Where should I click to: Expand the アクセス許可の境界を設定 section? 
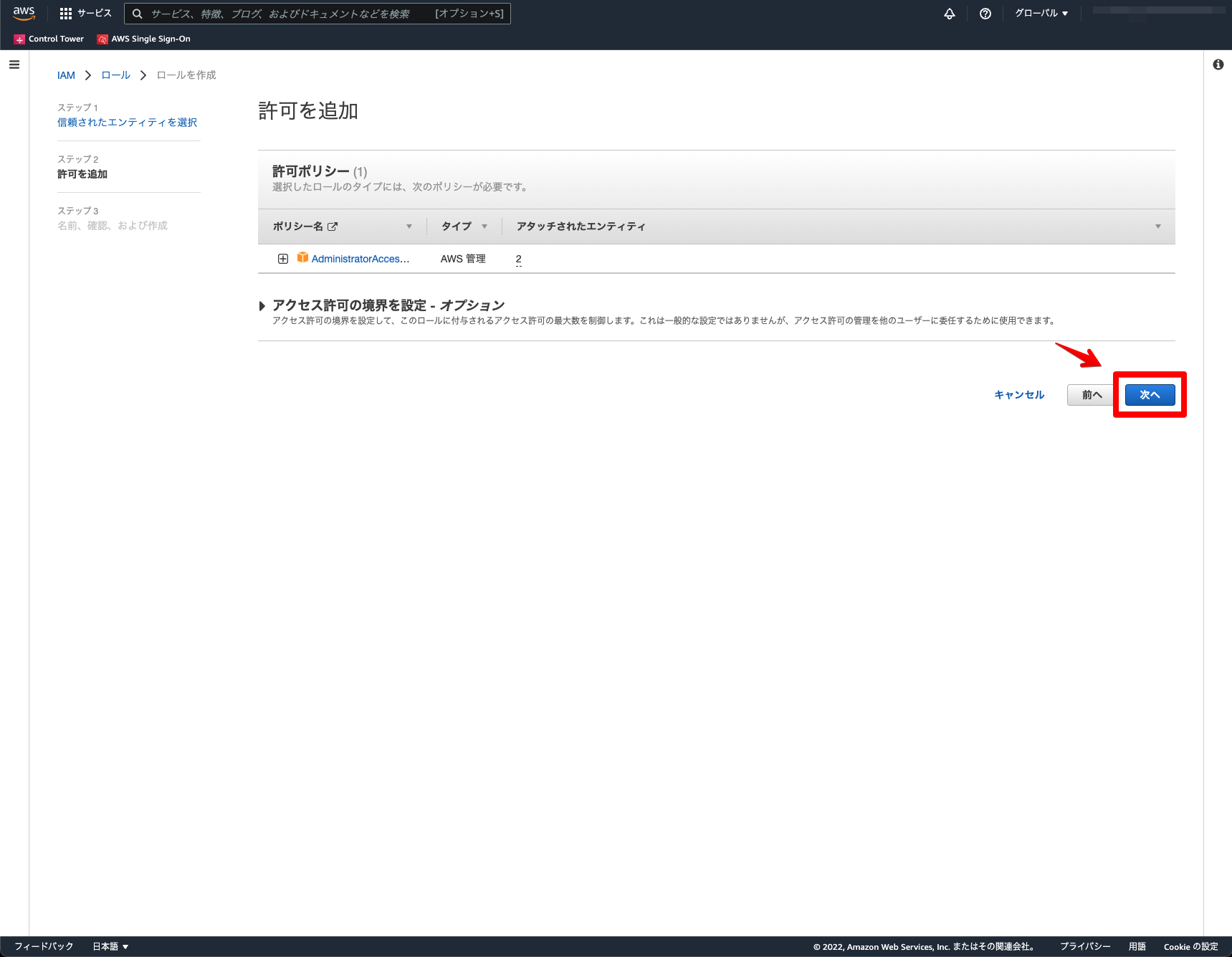tap(263, 305)
